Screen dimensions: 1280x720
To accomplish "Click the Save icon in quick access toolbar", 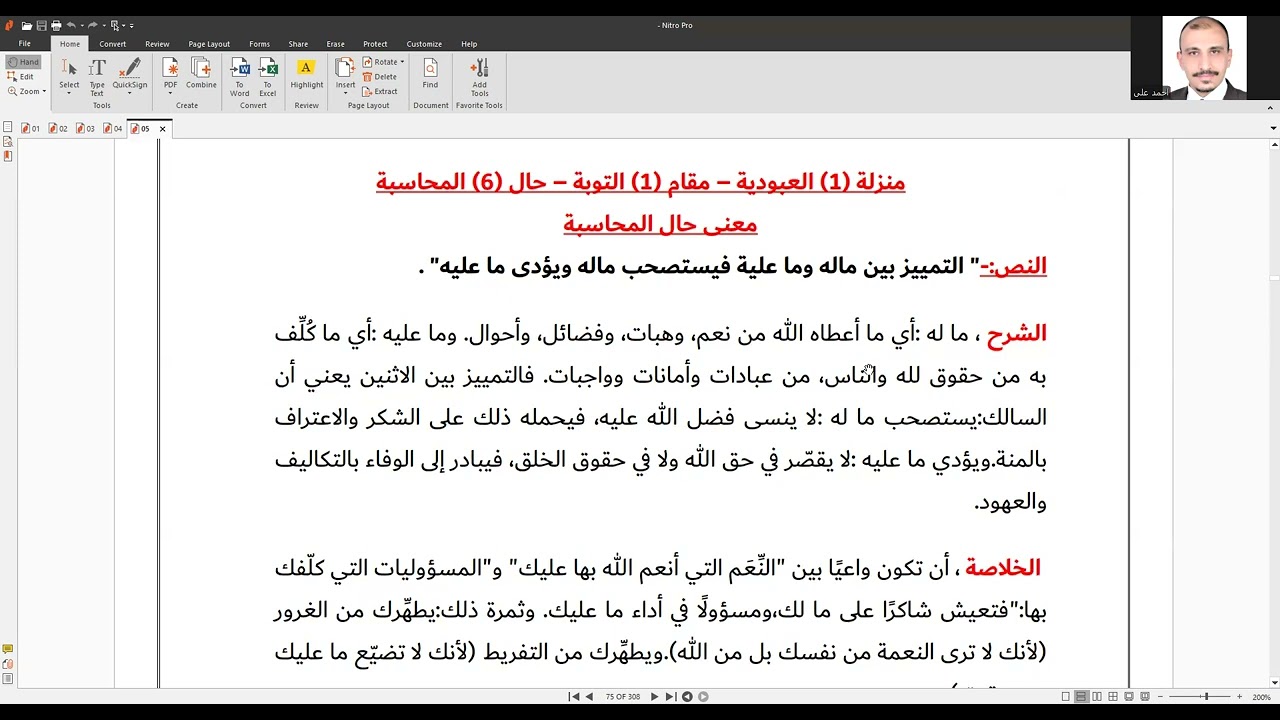I will pos(41,25).
